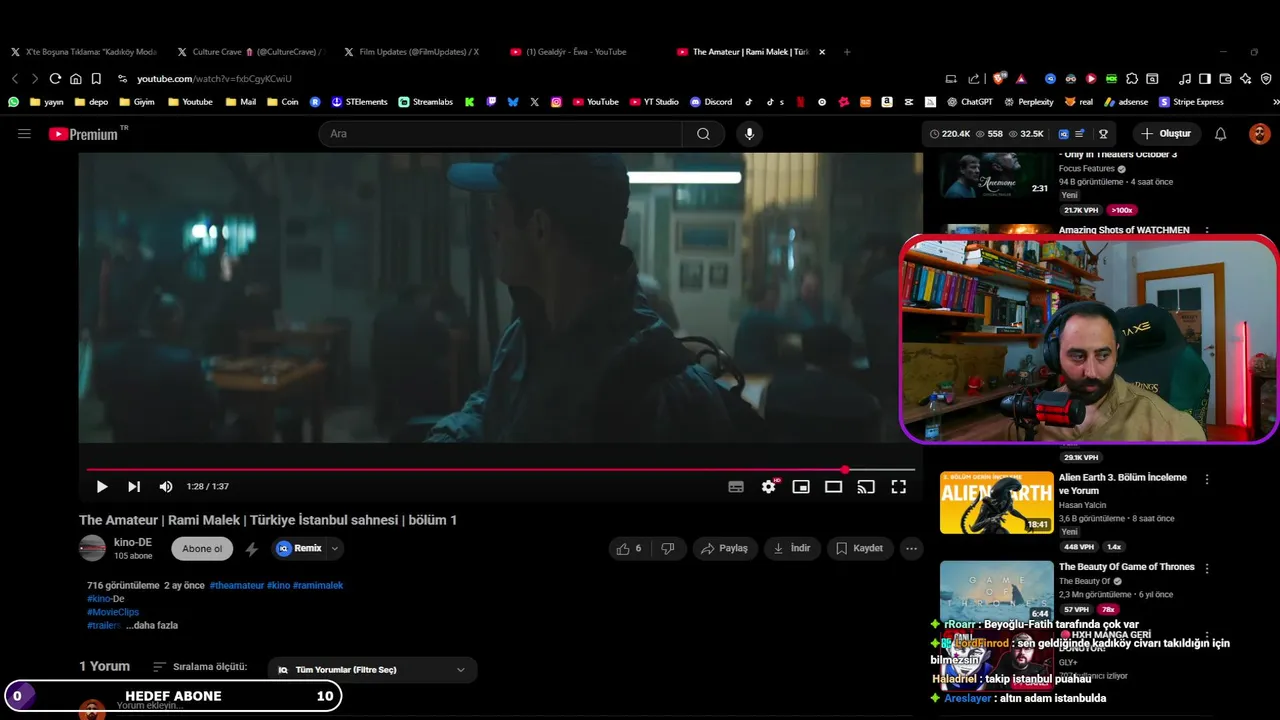1280x720 pixels.
Task: Click the youtube.com address bar URL
Action: coord(214,79)
